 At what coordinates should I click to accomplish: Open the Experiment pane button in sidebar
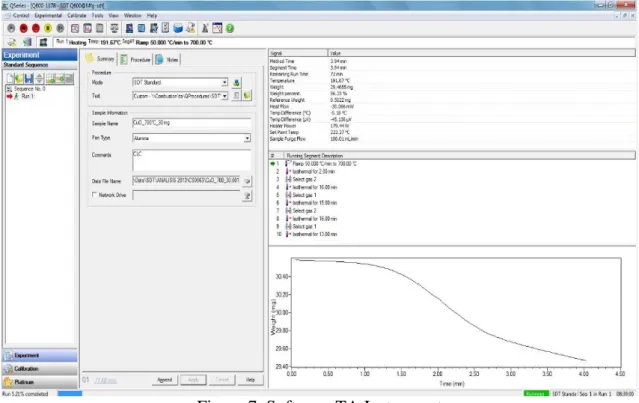coord(40,355)
